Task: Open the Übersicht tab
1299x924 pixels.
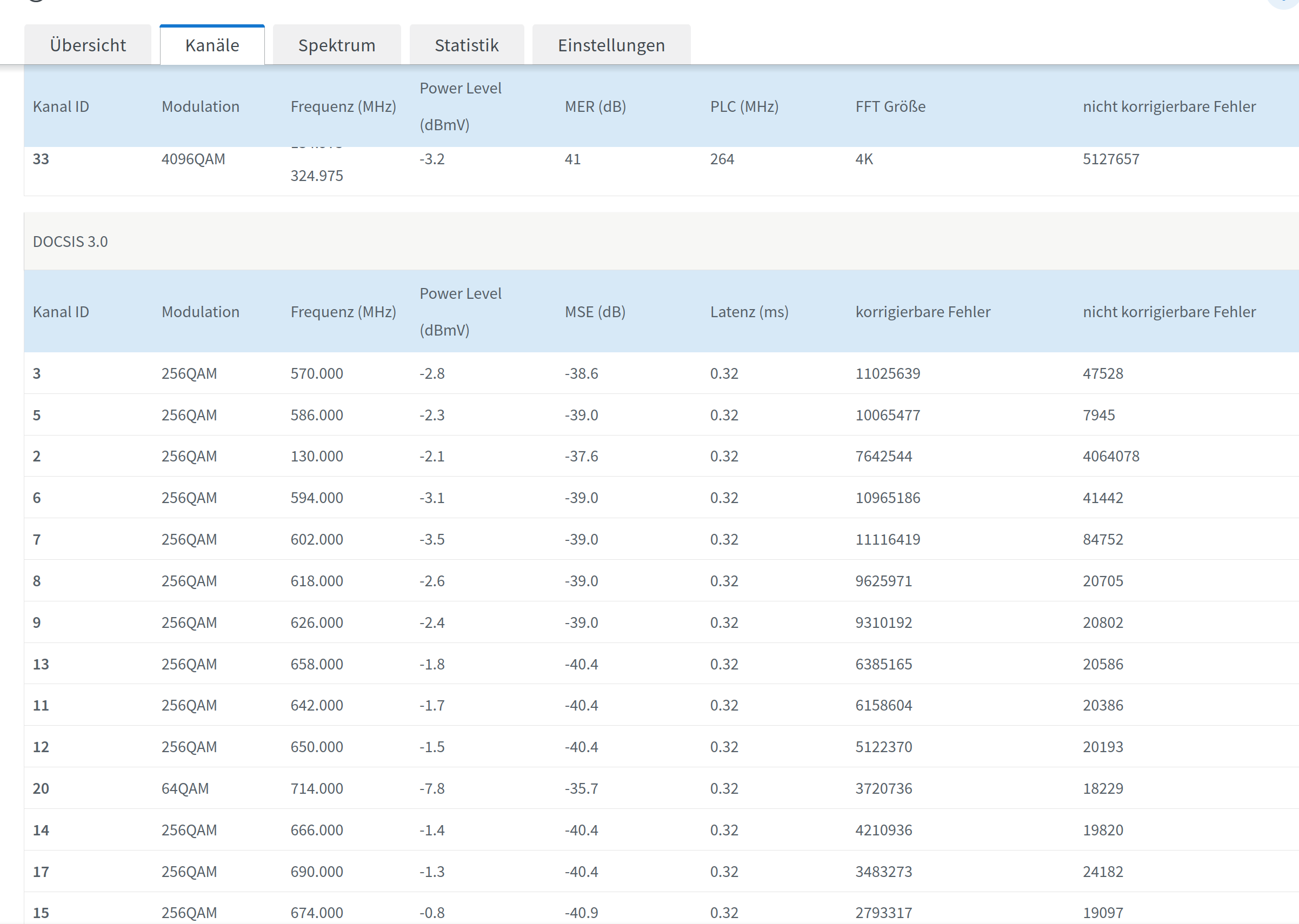Action: click(x=88, y=45)
